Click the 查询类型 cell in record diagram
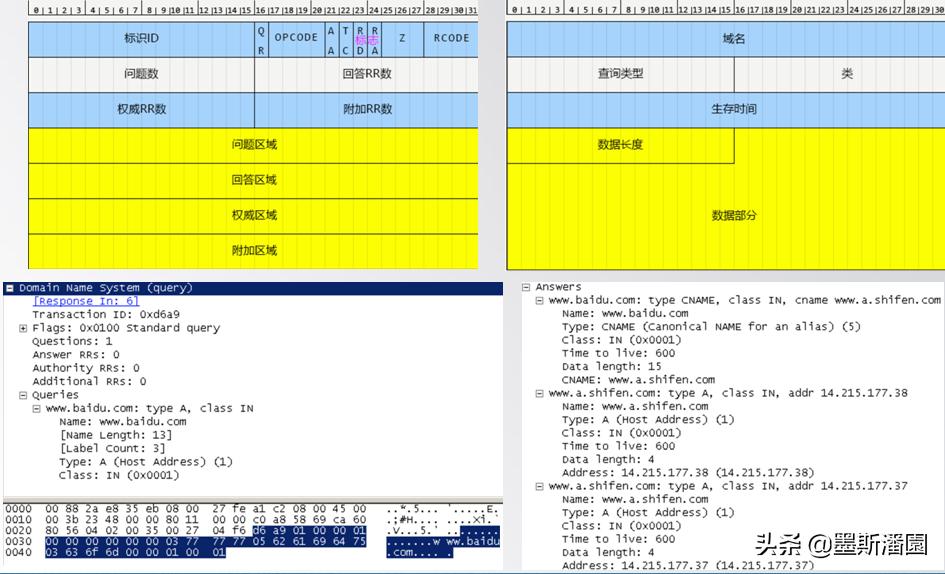Screen dimensions: 945x574 point(621,75)
